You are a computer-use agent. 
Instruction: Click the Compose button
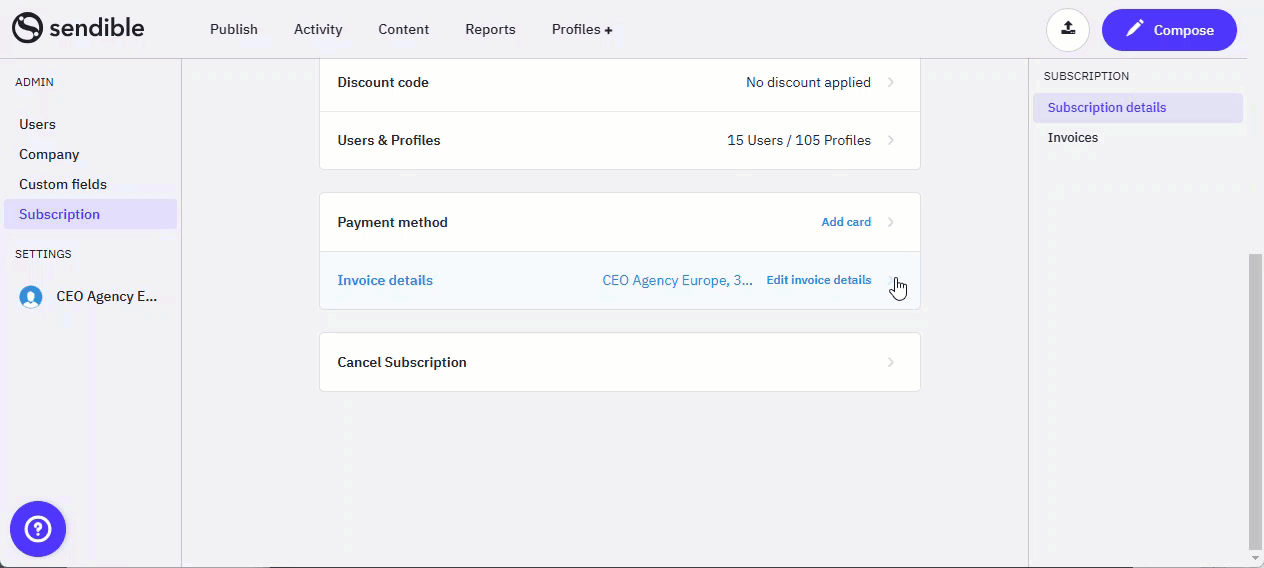point(1169,30)
